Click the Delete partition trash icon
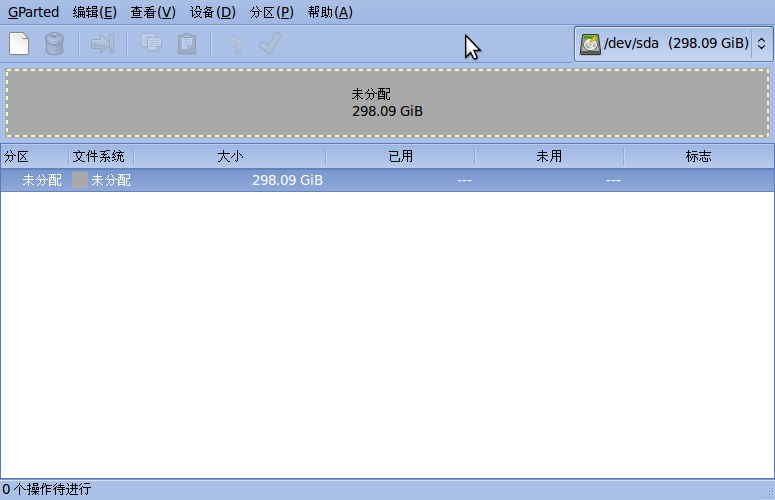The height and width of the screenshot is (500, 775). pyautogui.click(x=54, y=43)
